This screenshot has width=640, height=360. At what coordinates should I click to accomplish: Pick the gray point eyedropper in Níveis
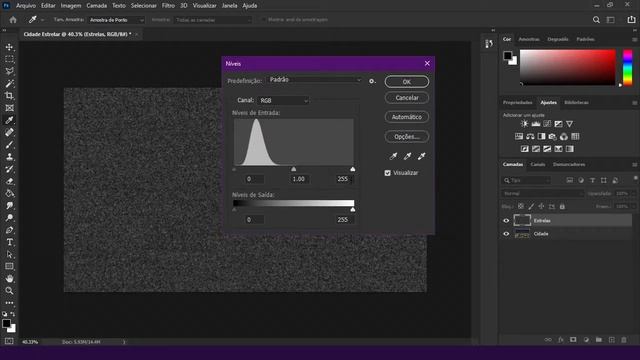(407, 156)
